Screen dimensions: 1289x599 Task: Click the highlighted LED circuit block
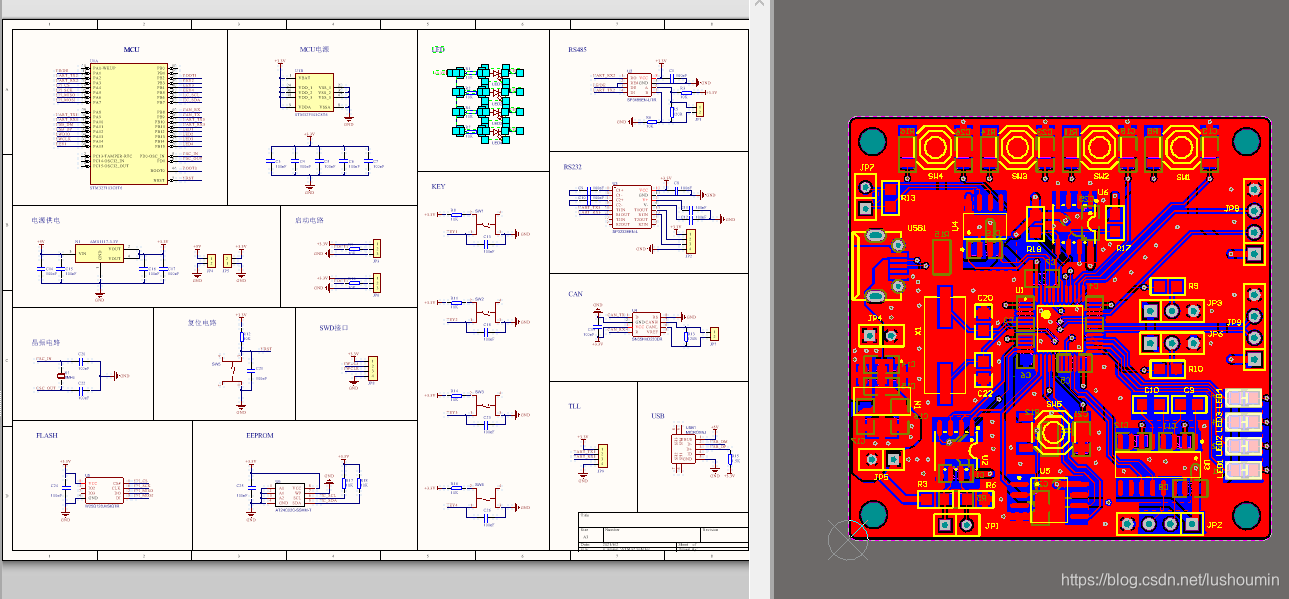pos(482,102)
